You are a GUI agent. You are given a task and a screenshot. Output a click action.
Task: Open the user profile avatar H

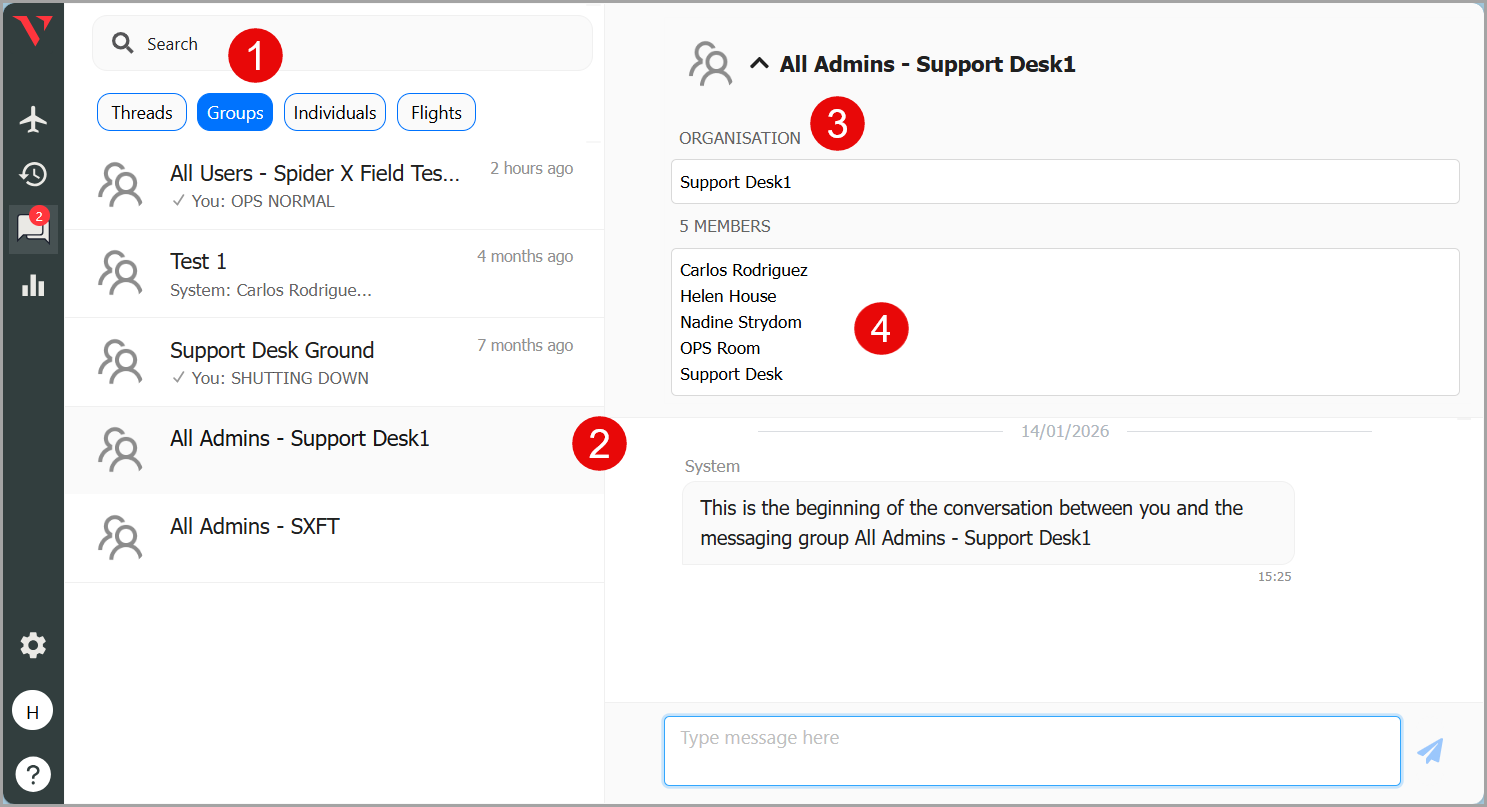(33, 712)
